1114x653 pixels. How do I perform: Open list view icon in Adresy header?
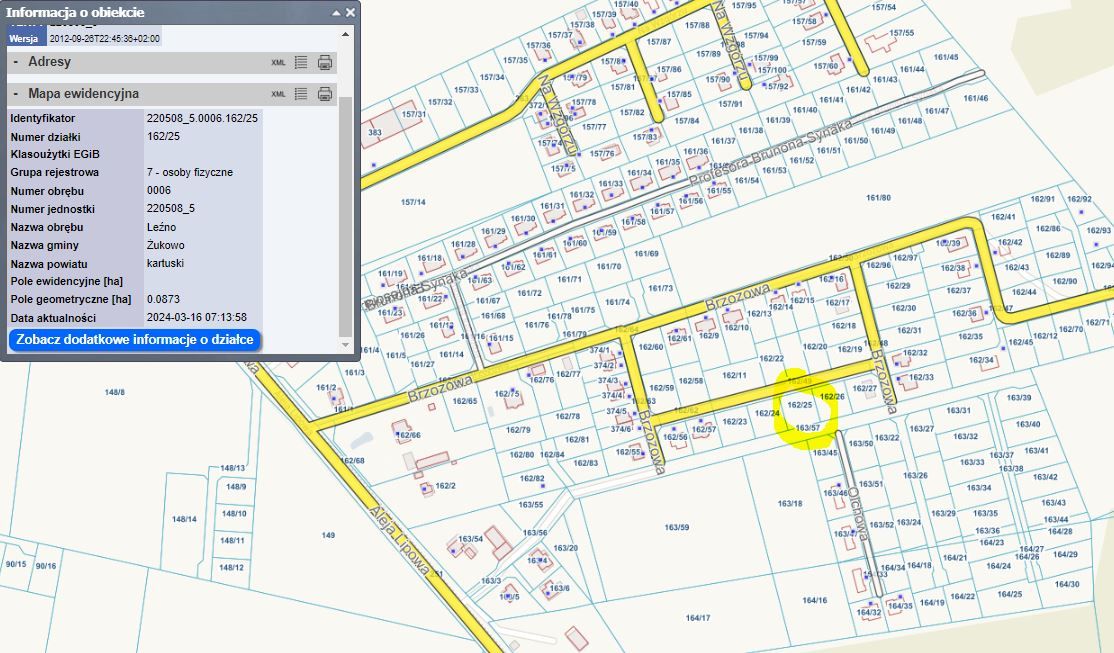301,63
